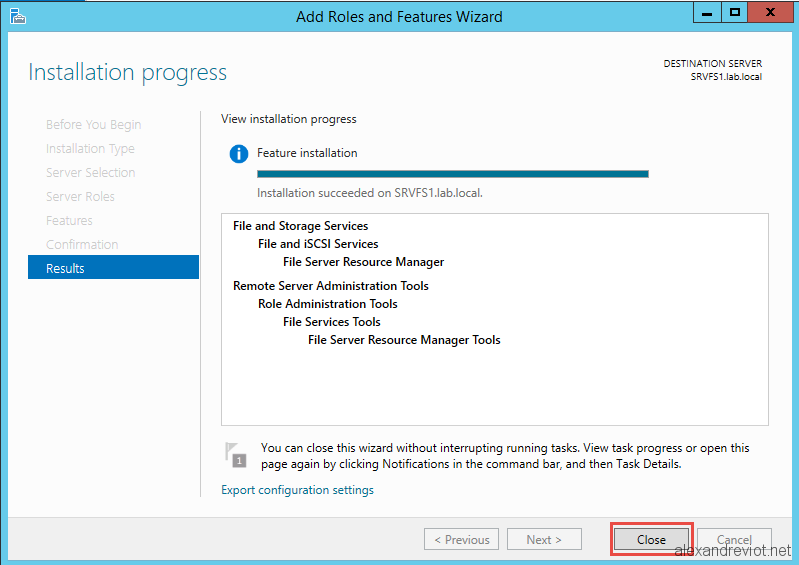Select File and Storage Services entry
The width and height of the screenshot is (799, 565).
tap(301, 226)
